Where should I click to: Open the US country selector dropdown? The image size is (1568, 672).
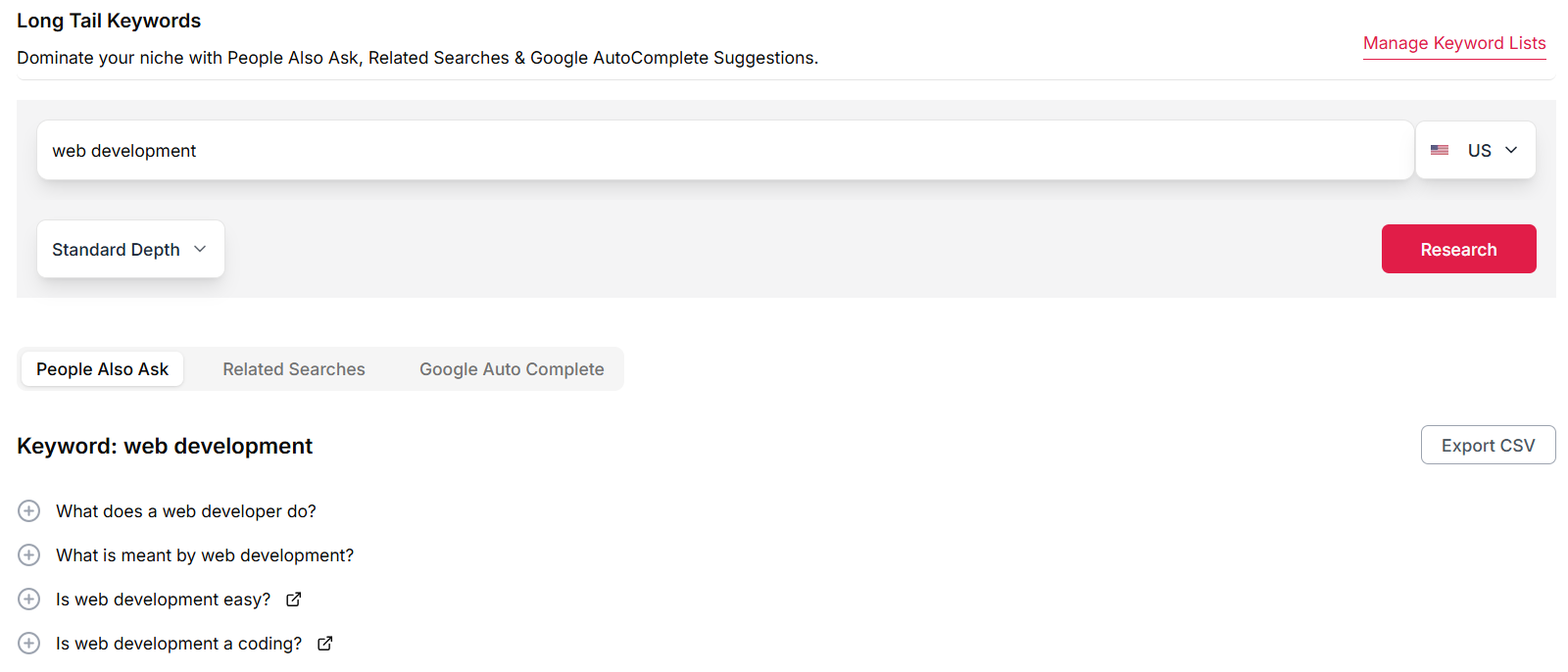1476,150
